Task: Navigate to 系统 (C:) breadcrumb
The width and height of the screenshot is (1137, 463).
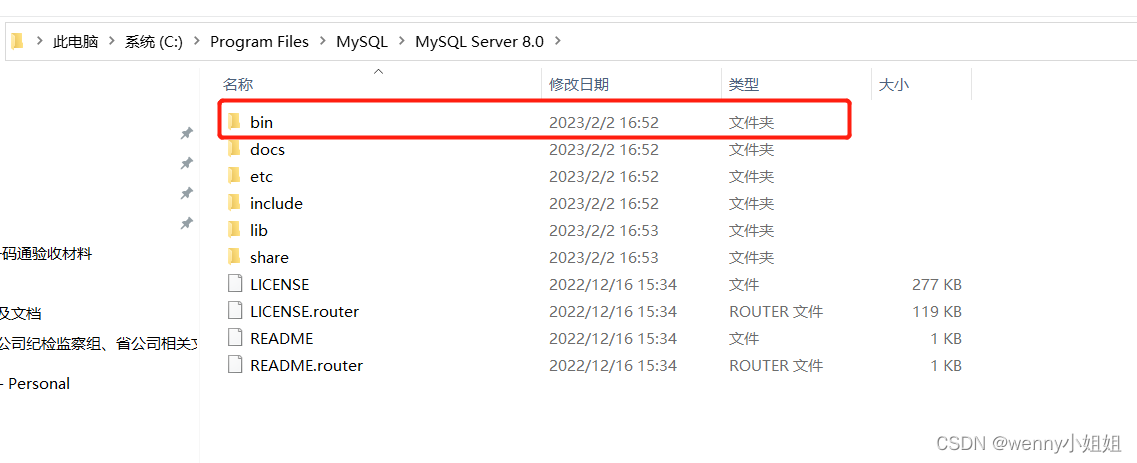Action: coord(154,42)
